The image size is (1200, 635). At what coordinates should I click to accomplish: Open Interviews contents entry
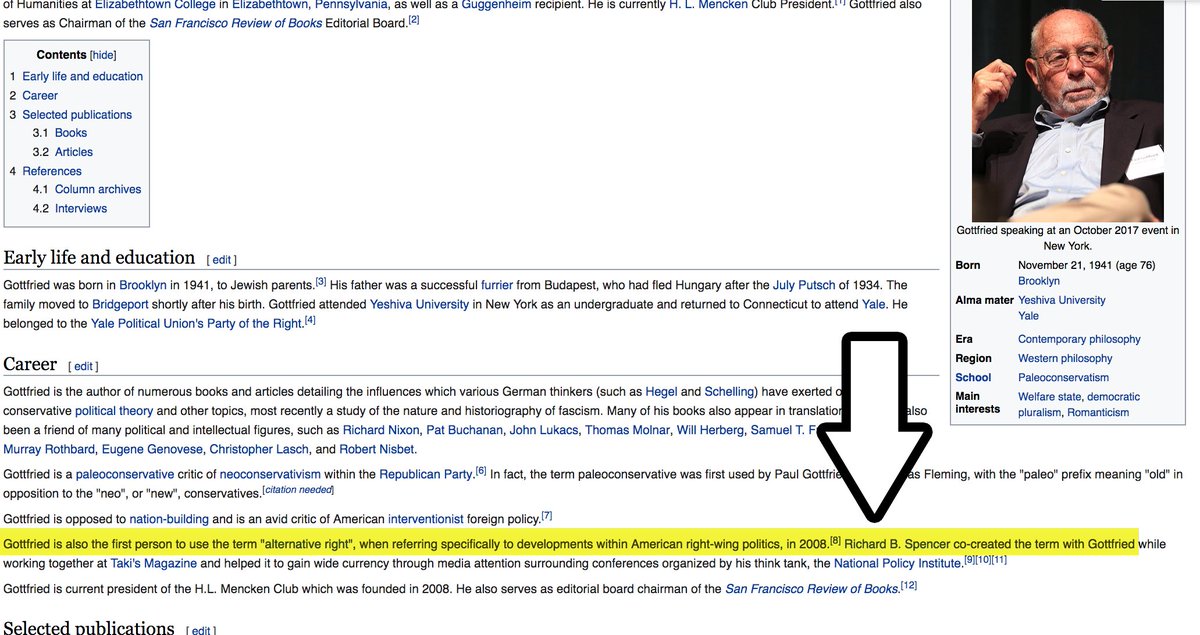coord(81,208)
